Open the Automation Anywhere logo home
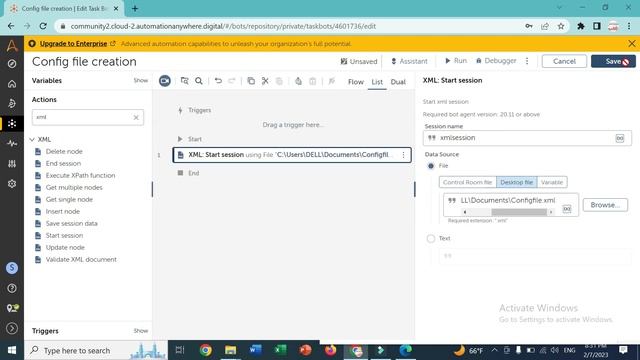Image resolution: width=640 pixels, height=360 pixels. pos(12,45)
